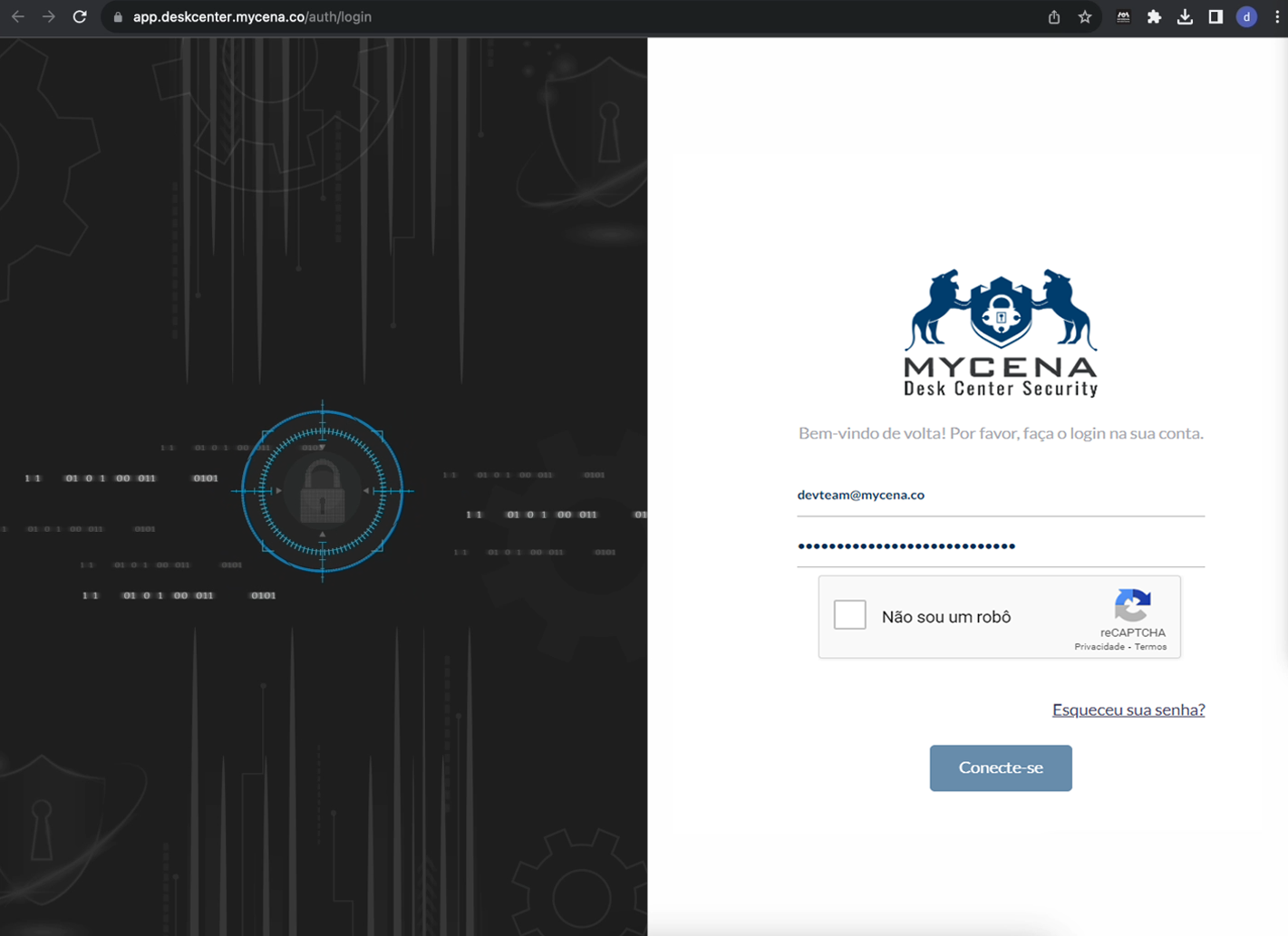Toggle the browser side panel icon
Image resolution: width=1288 pixels, height=936 pixels.
(1215, 17)
